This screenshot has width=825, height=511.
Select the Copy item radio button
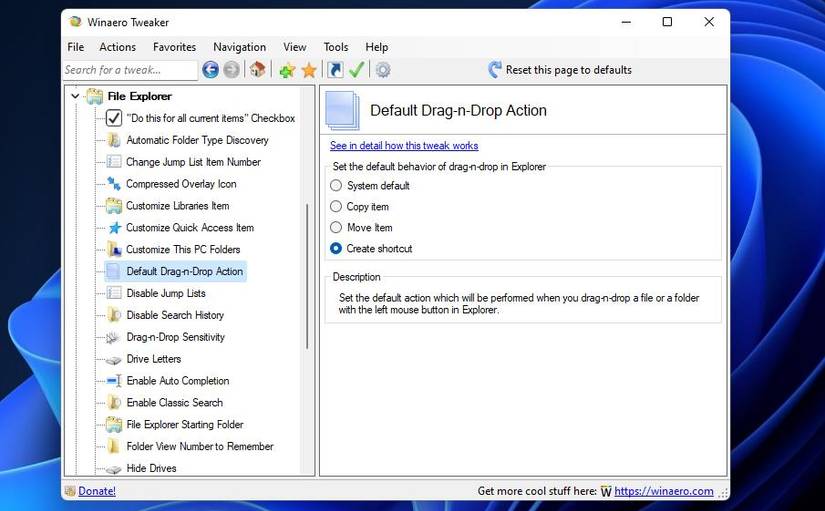pyautogui.click(x=336, y=206)
